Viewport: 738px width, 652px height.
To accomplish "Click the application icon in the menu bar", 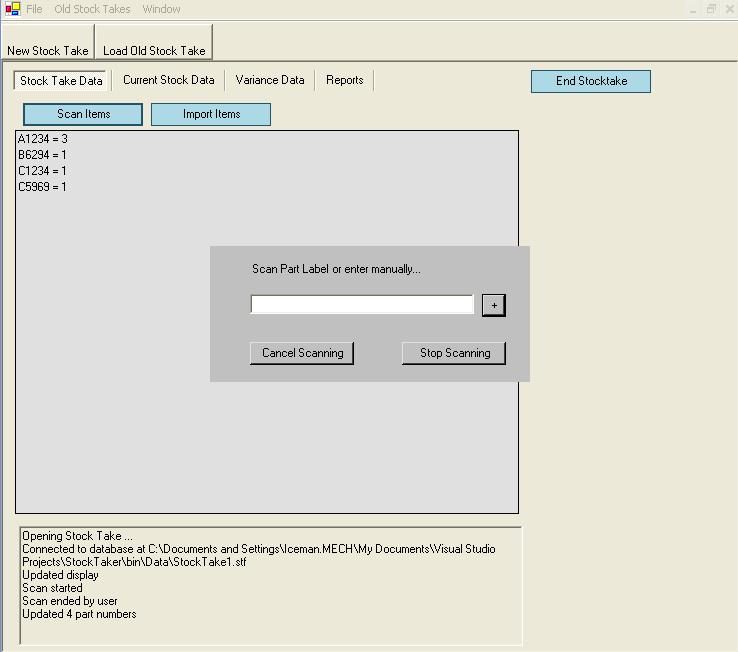I will tap(12, 9).
